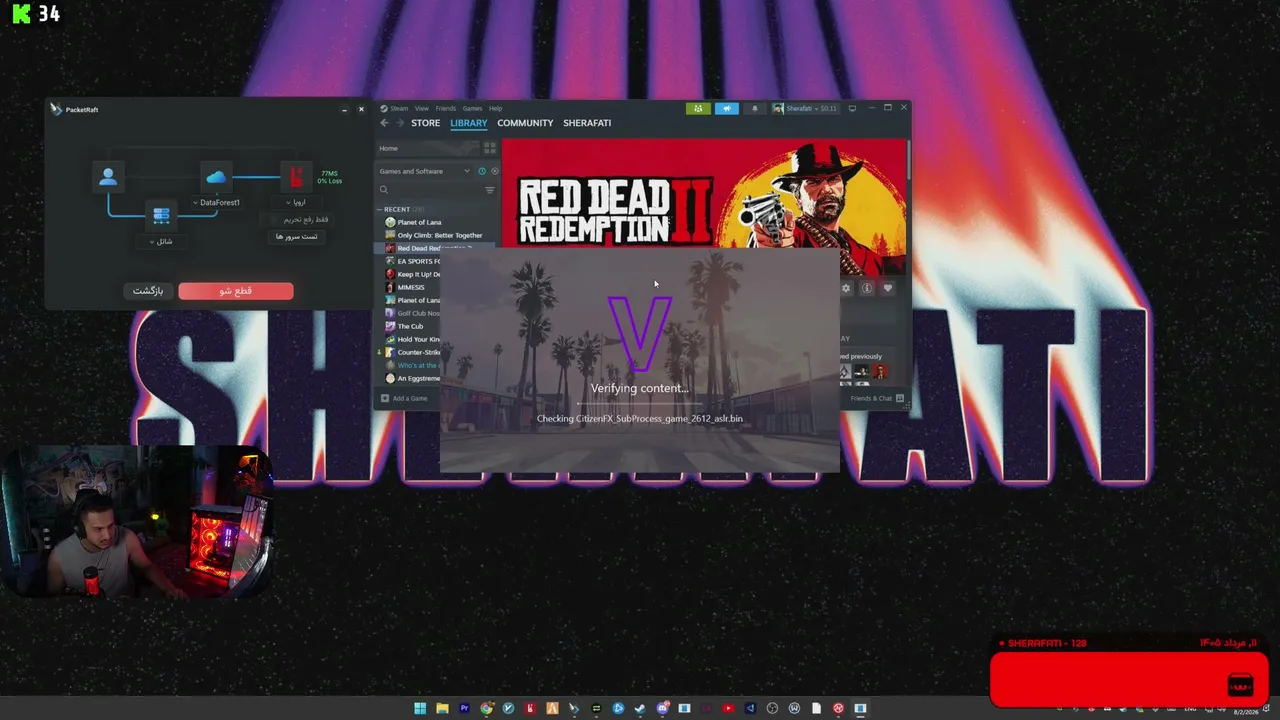This screenshot has width=1280, height=720.
Task: Open the Sherafati account dropdown in Steam
Action: pyautogui.click(x=805, y=108)
